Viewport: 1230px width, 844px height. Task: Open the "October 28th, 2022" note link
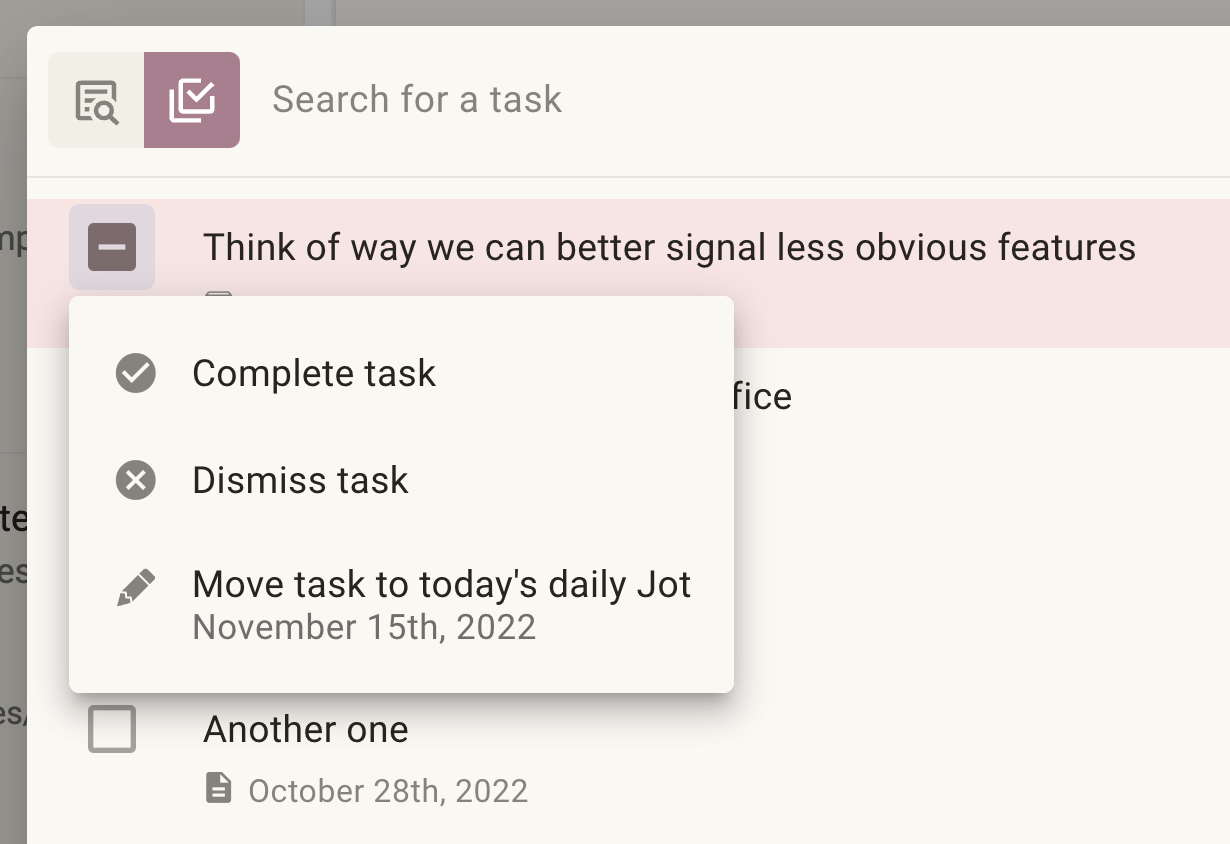click(x=388, y=791)
